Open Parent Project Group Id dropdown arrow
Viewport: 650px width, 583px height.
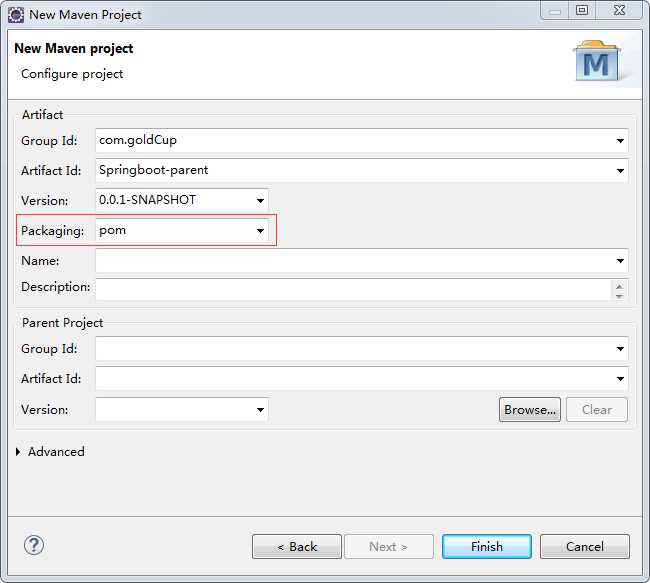[x=620, y=349]
